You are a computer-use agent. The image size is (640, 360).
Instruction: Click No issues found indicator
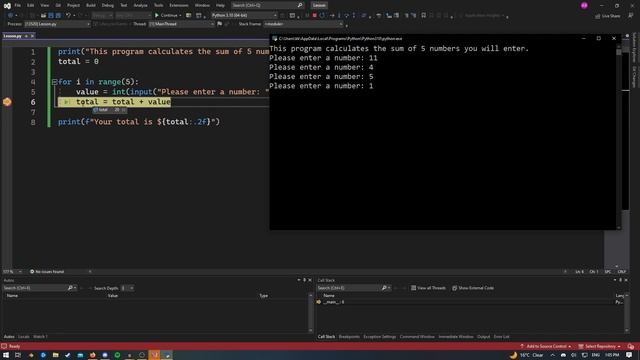click(47, 271)
